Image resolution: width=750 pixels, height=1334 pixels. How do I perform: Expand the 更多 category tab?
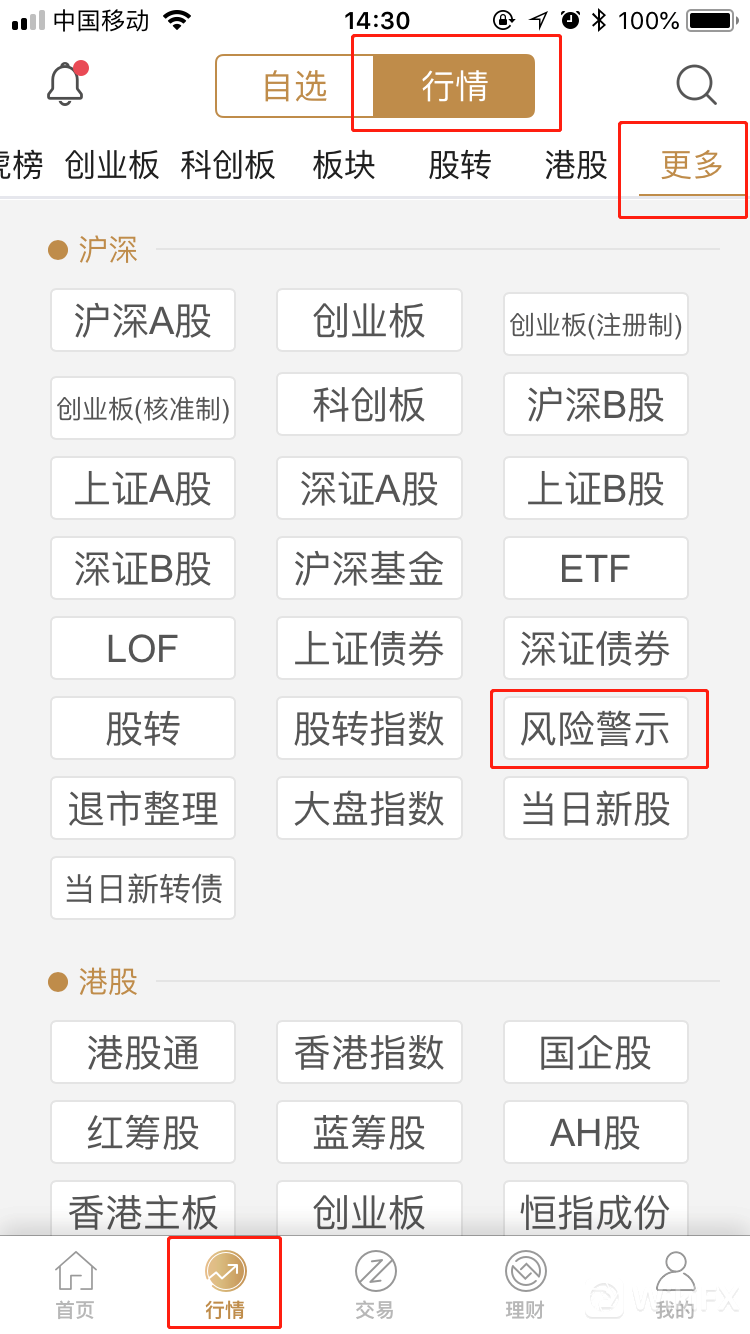(691, 165)
